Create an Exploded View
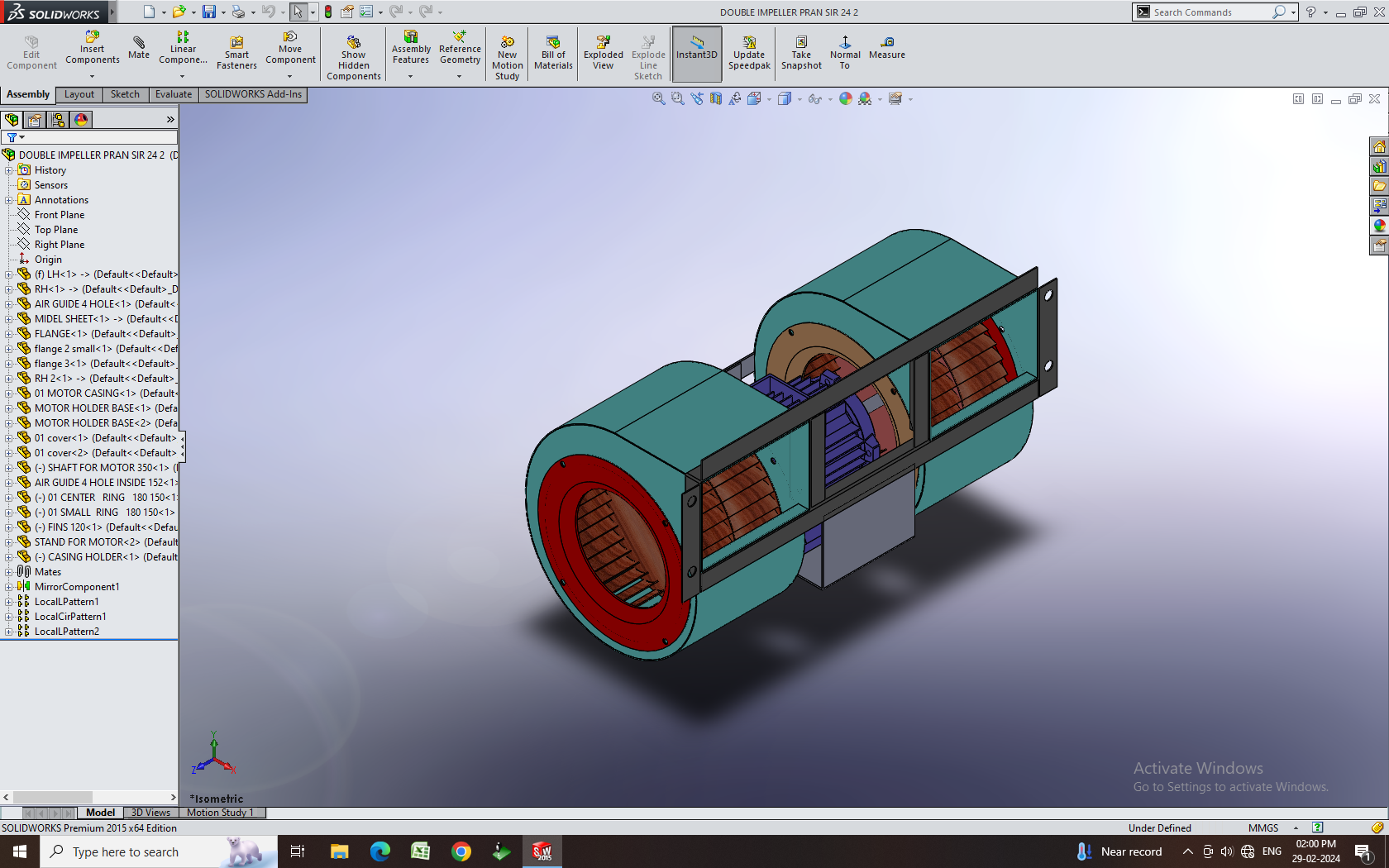 click(x=603, y=52)
